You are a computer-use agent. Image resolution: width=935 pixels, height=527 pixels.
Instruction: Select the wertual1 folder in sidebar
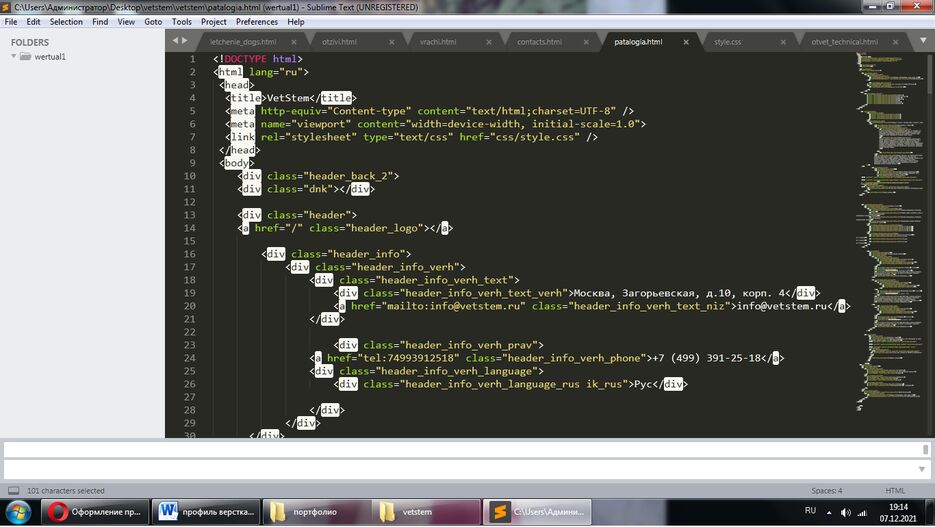tap(50, 57)
